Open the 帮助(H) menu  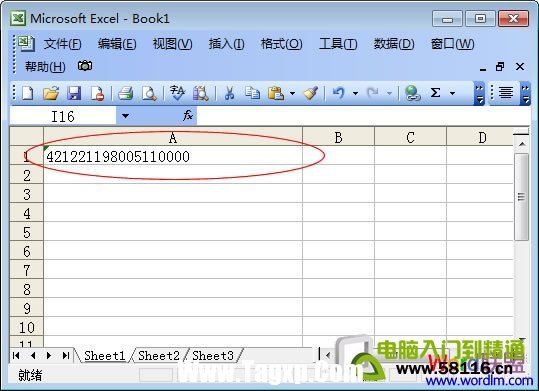tap(45, 66)
